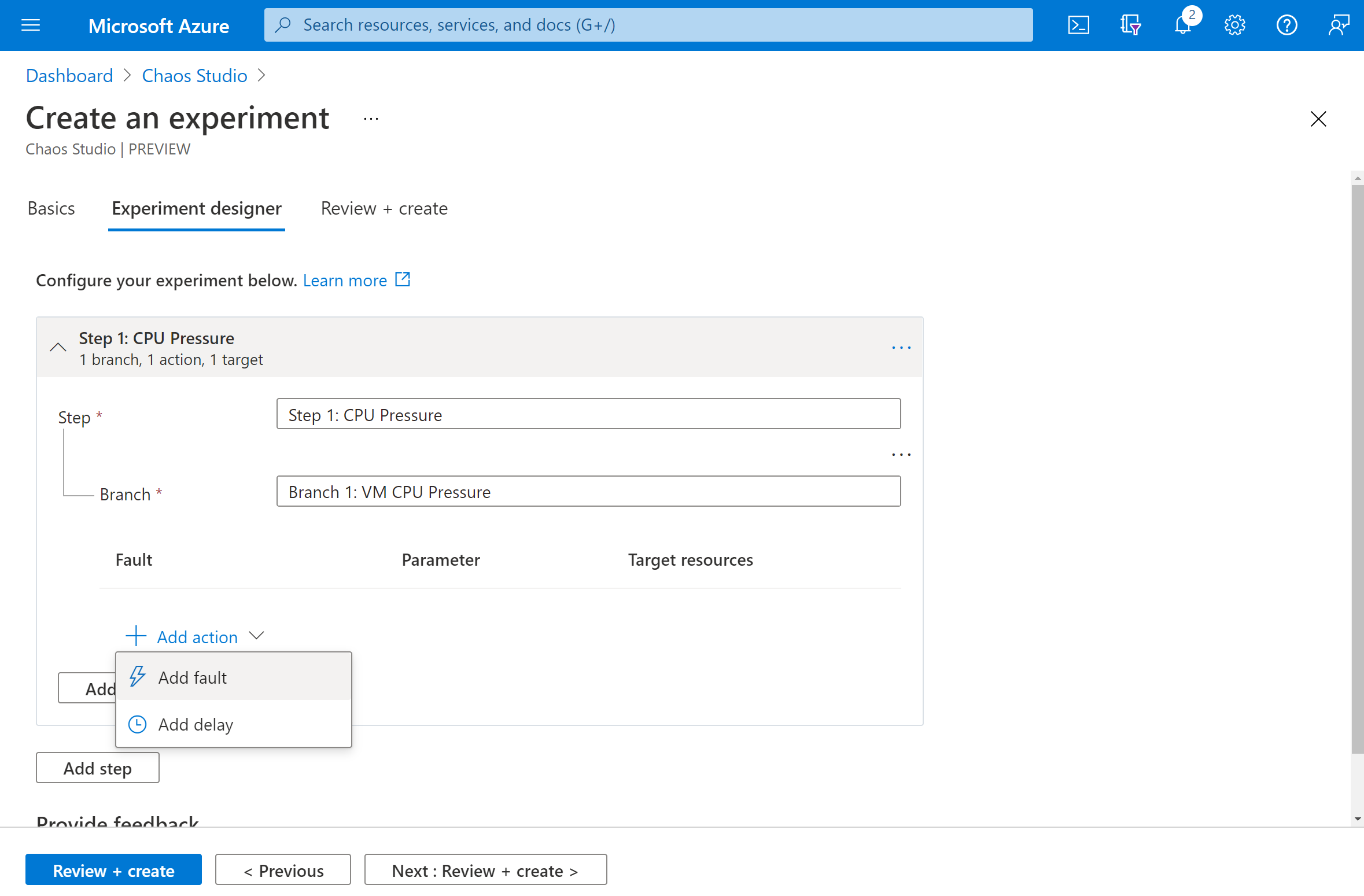Edit the Step 1 CPU Pressure input field
This screenshot has width=1364, height=896.
588,414
